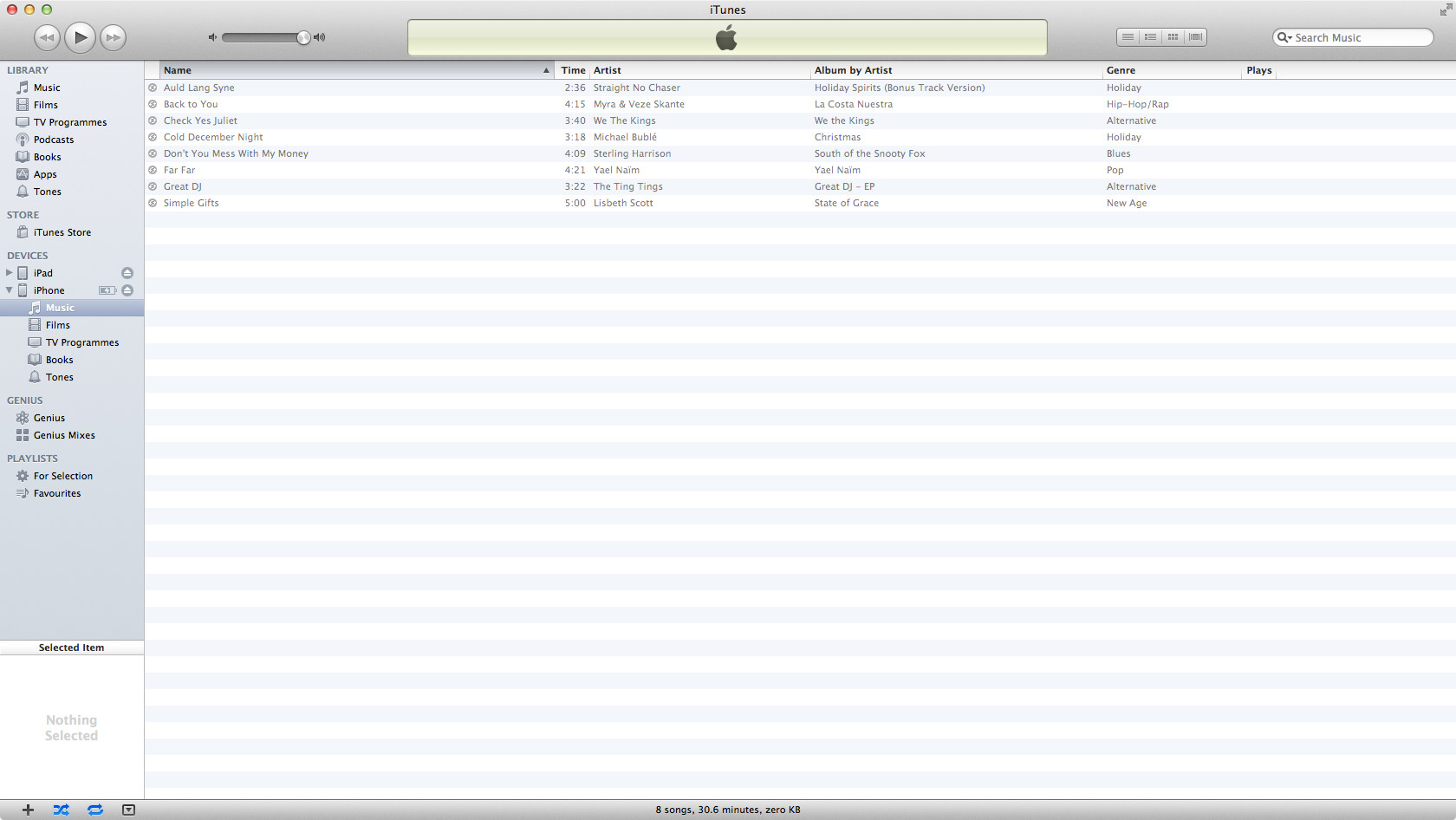This screenshot has width=1456, height=820.
Task: Open Tones in the Library section
Action: (x=47, y=192)
